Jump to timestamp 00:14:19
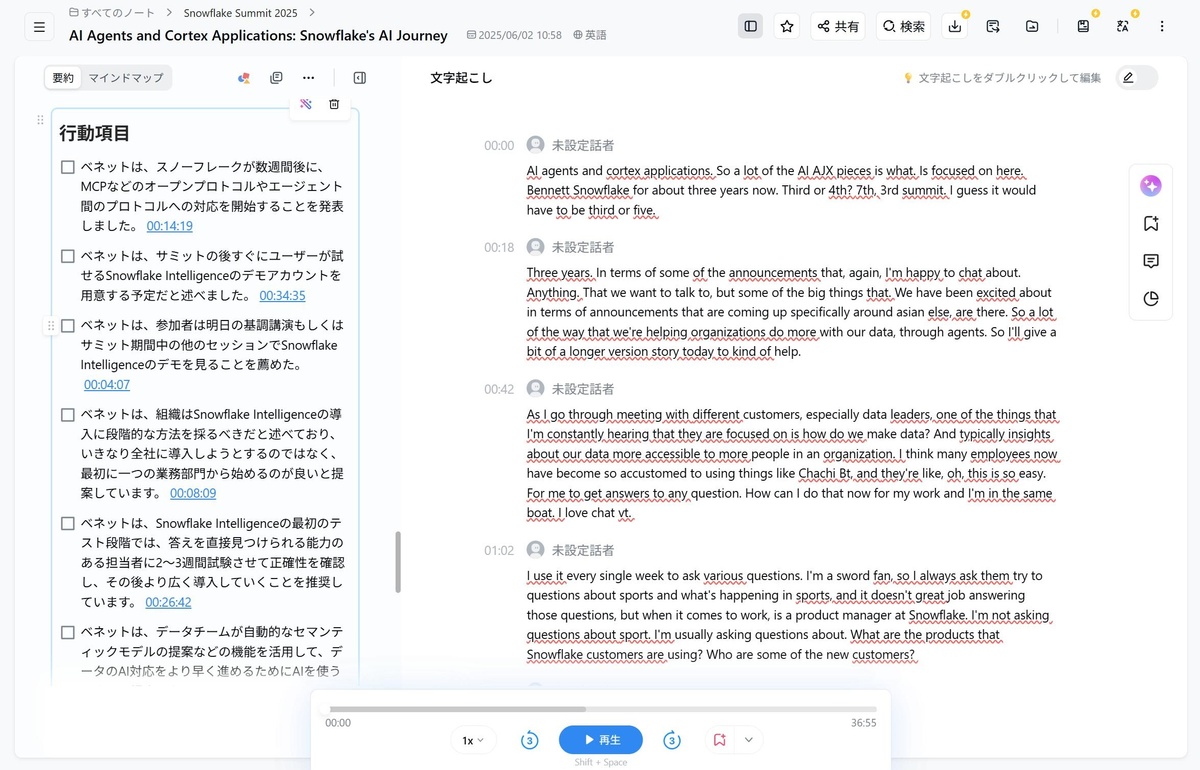 click(170, 226)
